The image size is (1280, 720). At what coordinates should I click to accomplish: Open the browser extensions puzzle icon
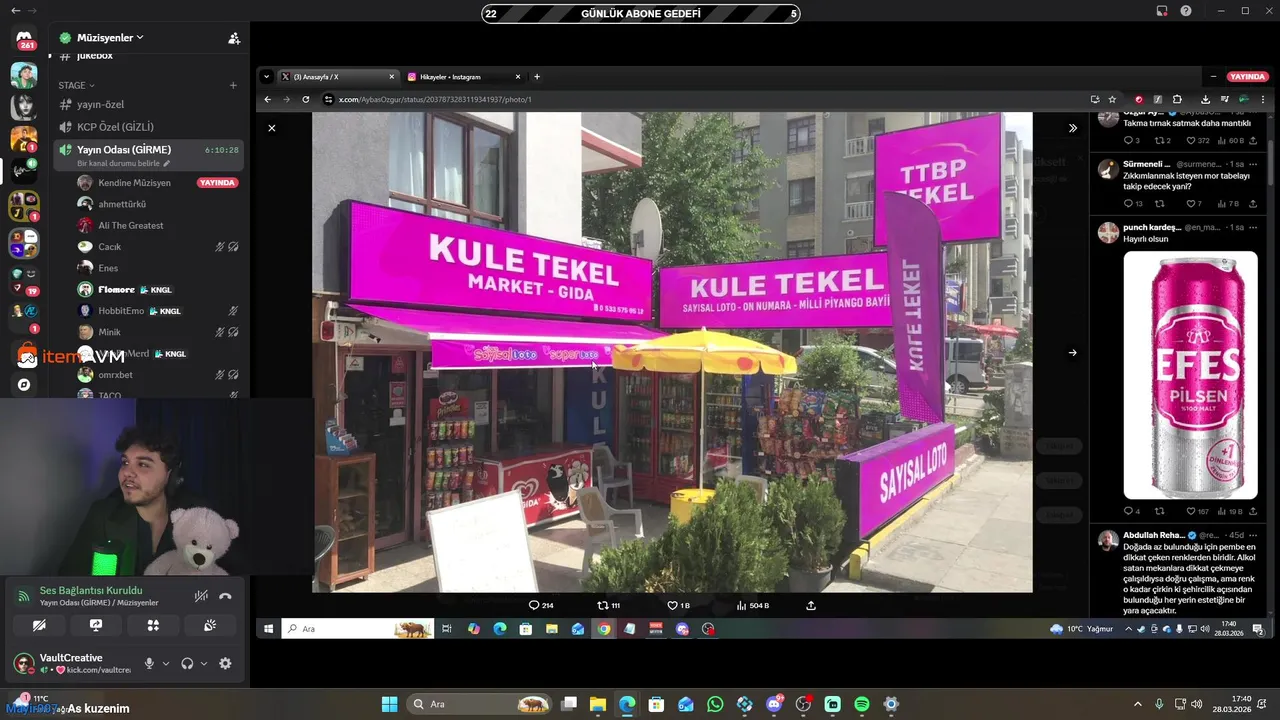(x=1177, y=99)
